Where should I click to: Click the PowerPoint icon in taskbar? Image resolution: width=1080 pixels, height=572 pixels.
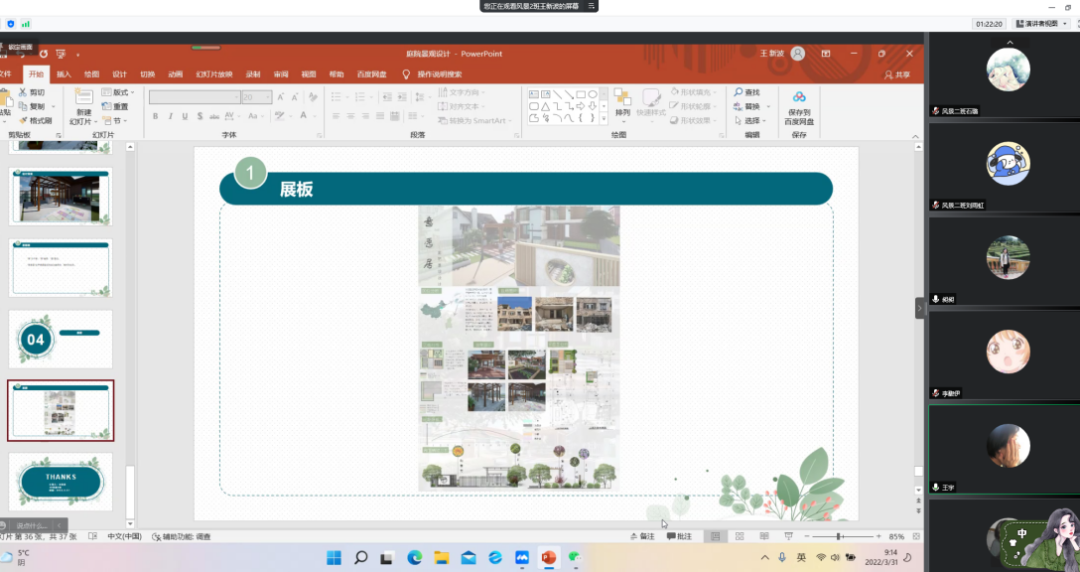coord(549,558)
